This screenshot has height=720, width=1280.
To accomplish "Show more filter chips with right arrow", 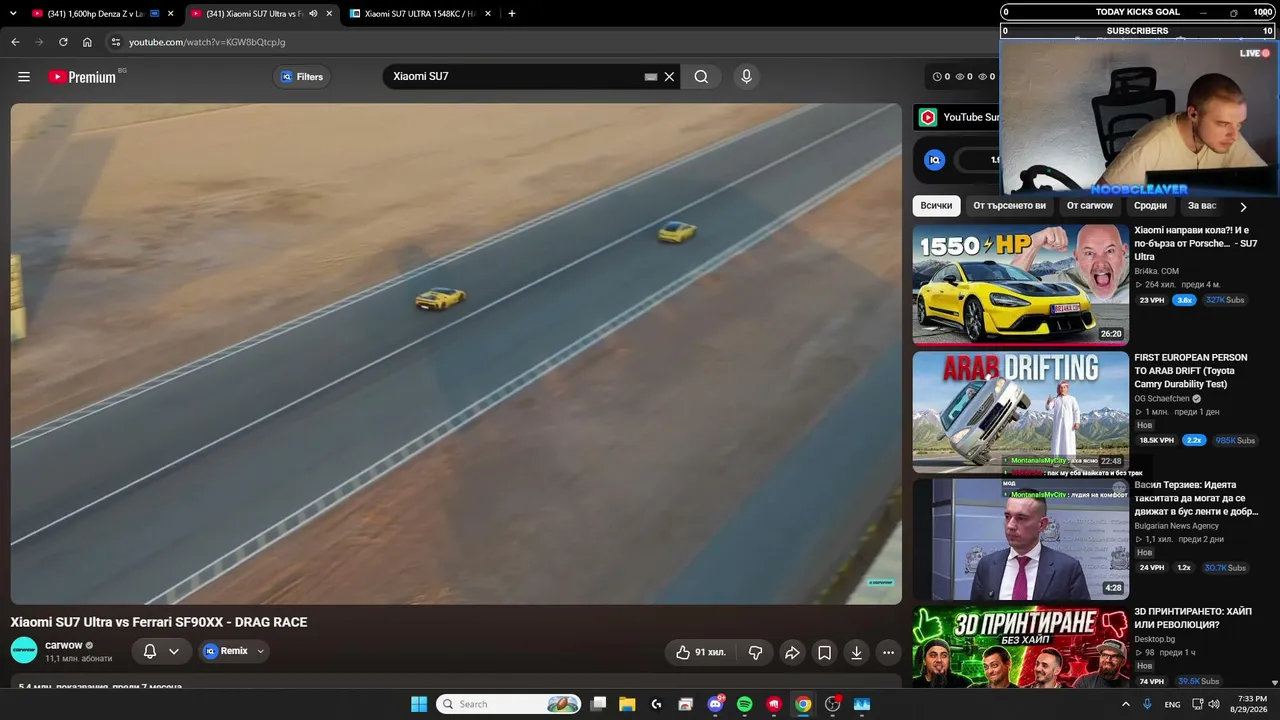I will point(1243,207).
